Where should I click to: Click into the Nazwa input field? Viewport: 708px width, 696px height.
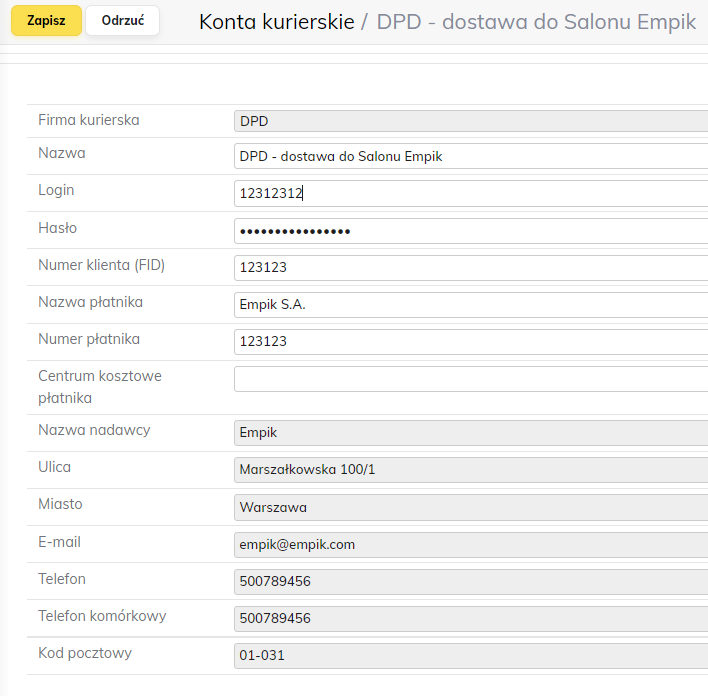[x=470, y=156]
